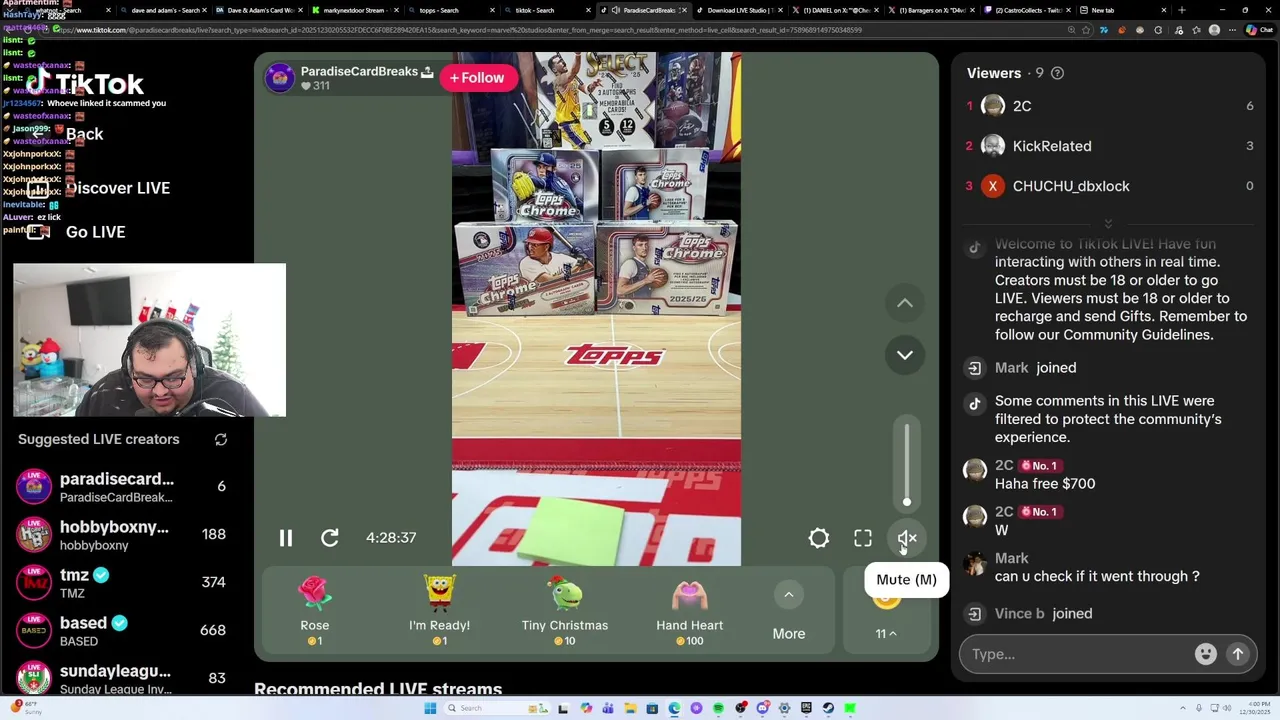Adjust the vertical volume slider

click(x=907, y=465)
